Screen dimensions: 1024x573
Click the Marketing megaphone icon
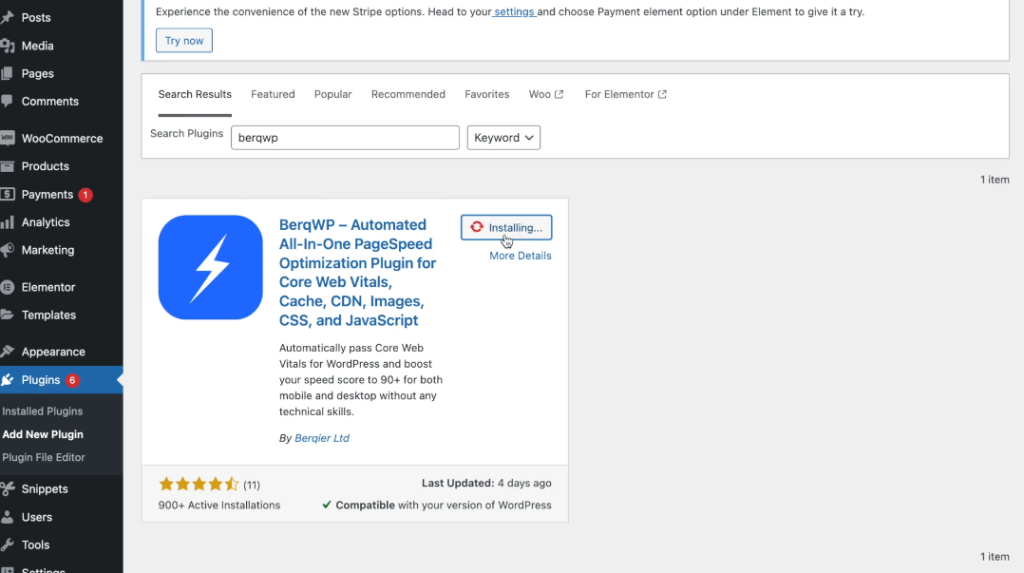(7, 250)
